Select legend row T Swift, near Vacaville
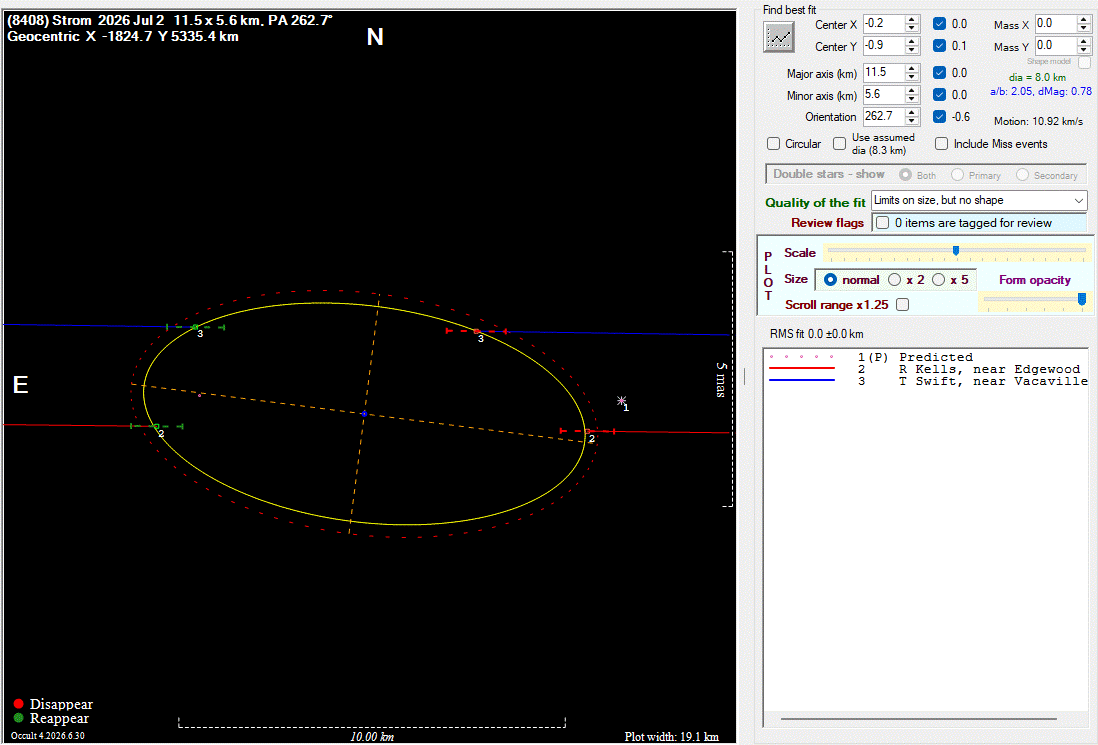 pos(926,381)
